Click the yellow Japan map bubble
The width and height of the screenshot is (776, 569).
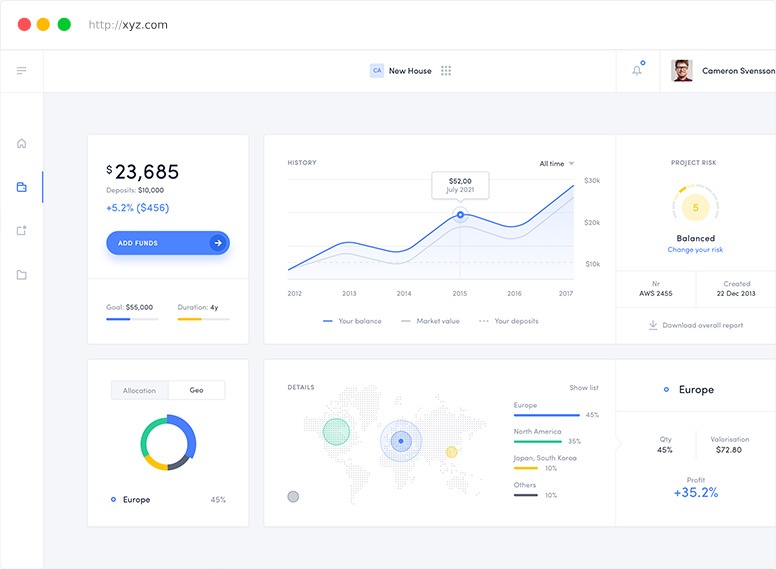[x=451, y=452]
